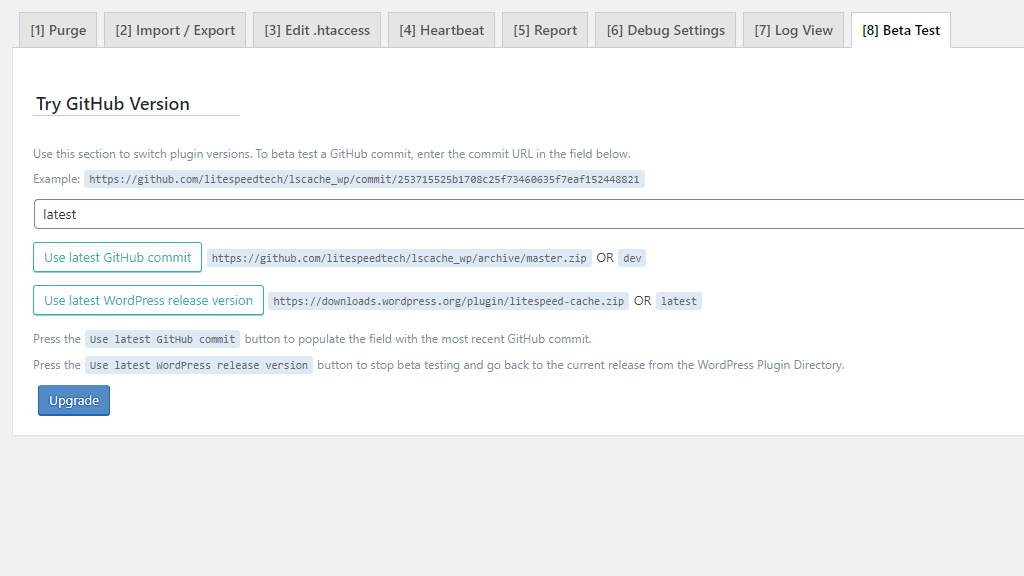
Task: Click Use latest WordPress release version button
Action: click(148, 300)
